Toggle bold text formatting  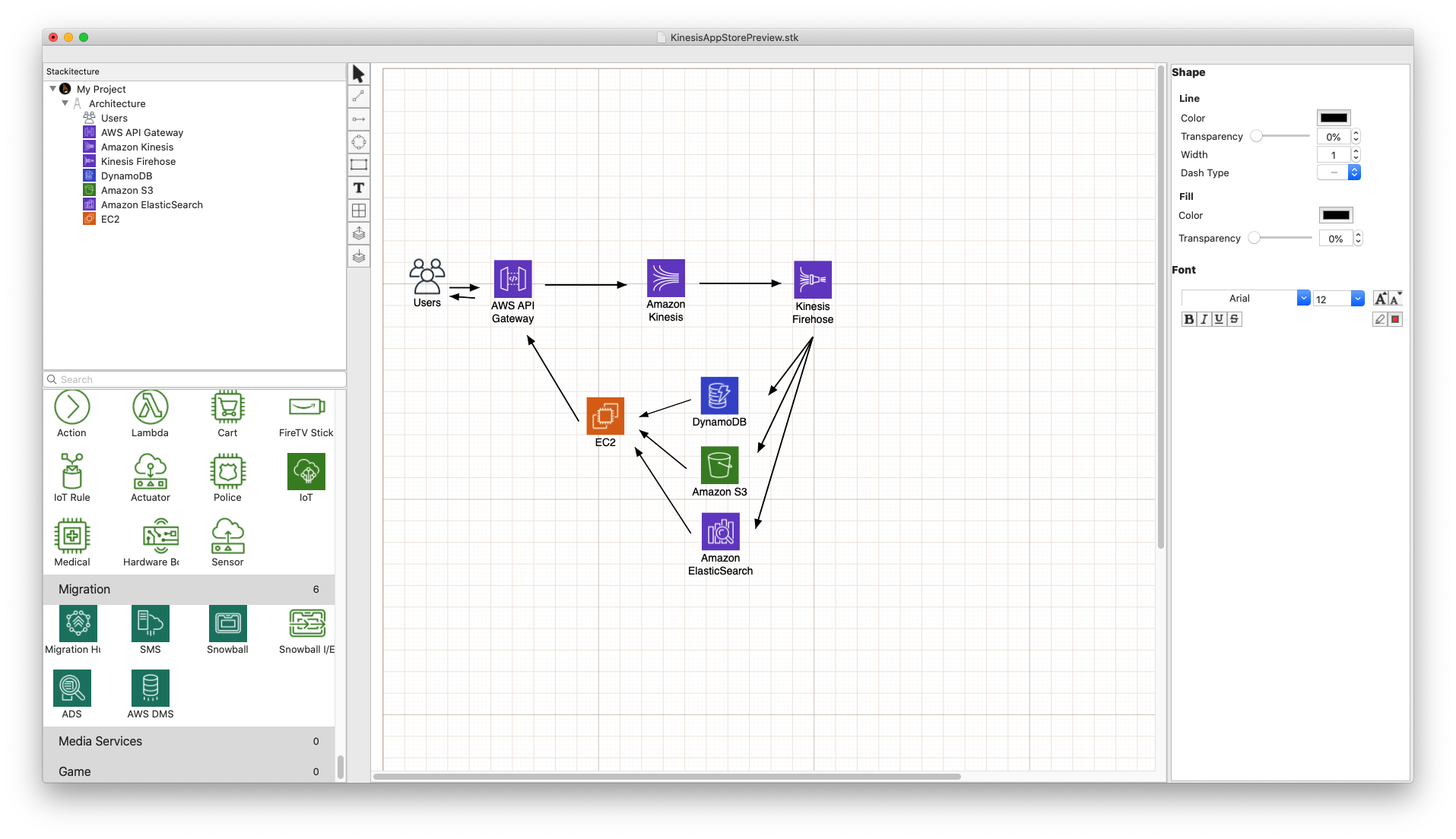[1188, 319]
